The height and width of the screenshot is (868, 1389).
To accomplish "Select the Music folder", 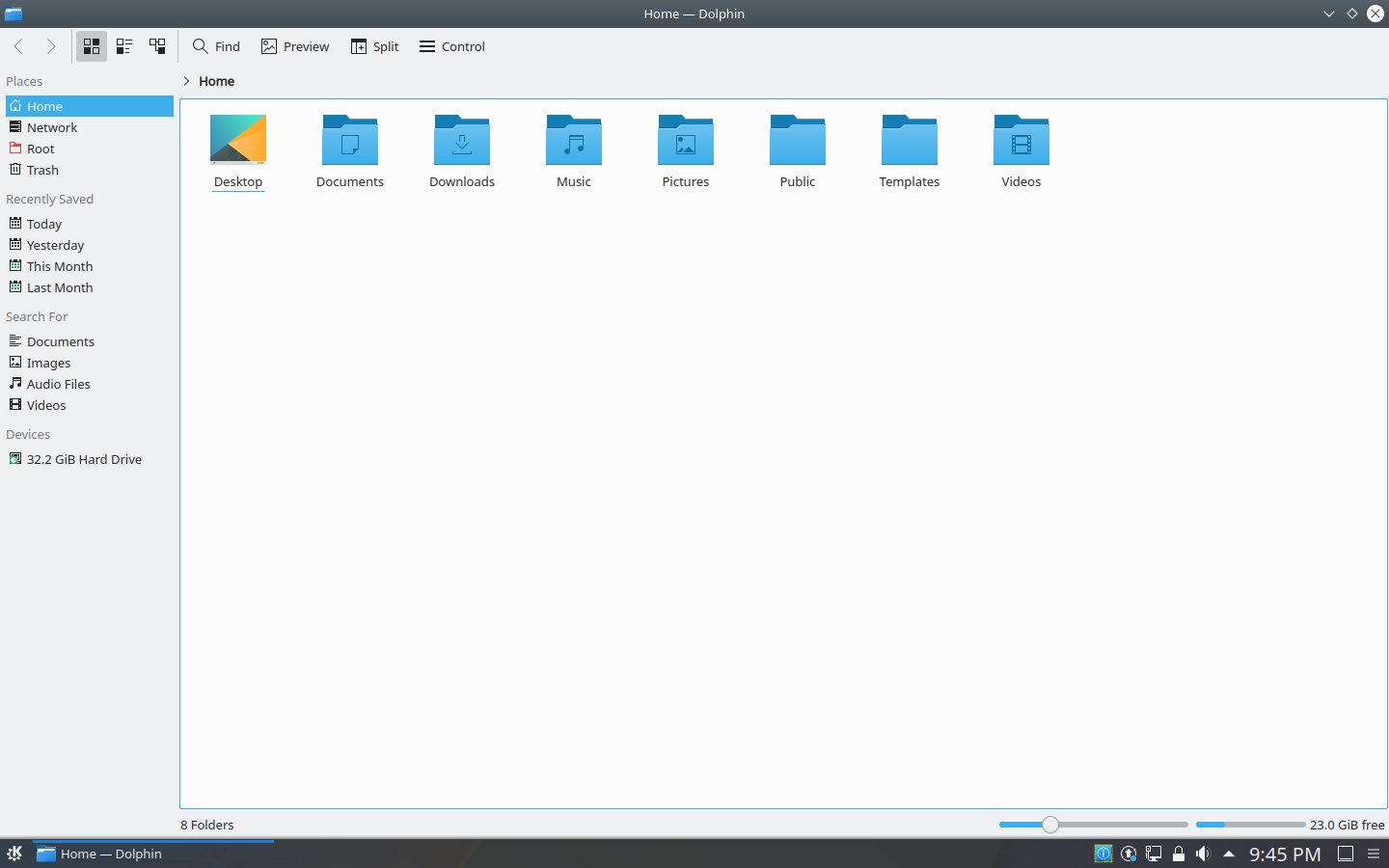I will 573,151.
